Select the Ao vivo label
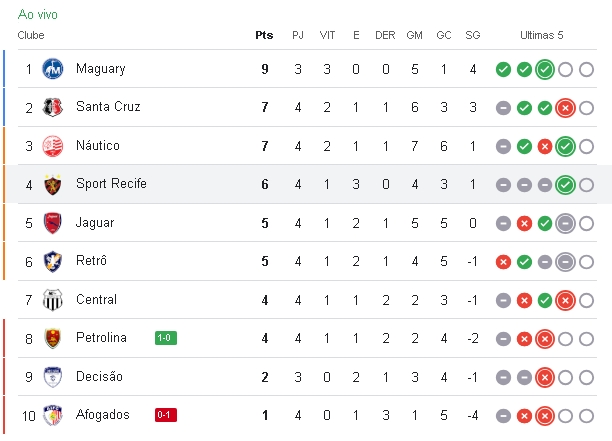The image size is (612, 441). [38, 14]
